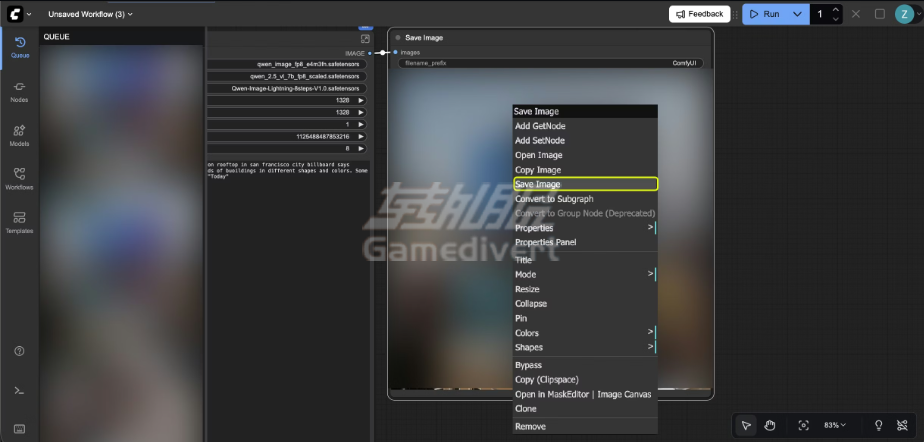This screenshot has width=924, height=442.
Task: Open the ComfyUI logo dropdown chevron
Action: (x=29, y=14)
